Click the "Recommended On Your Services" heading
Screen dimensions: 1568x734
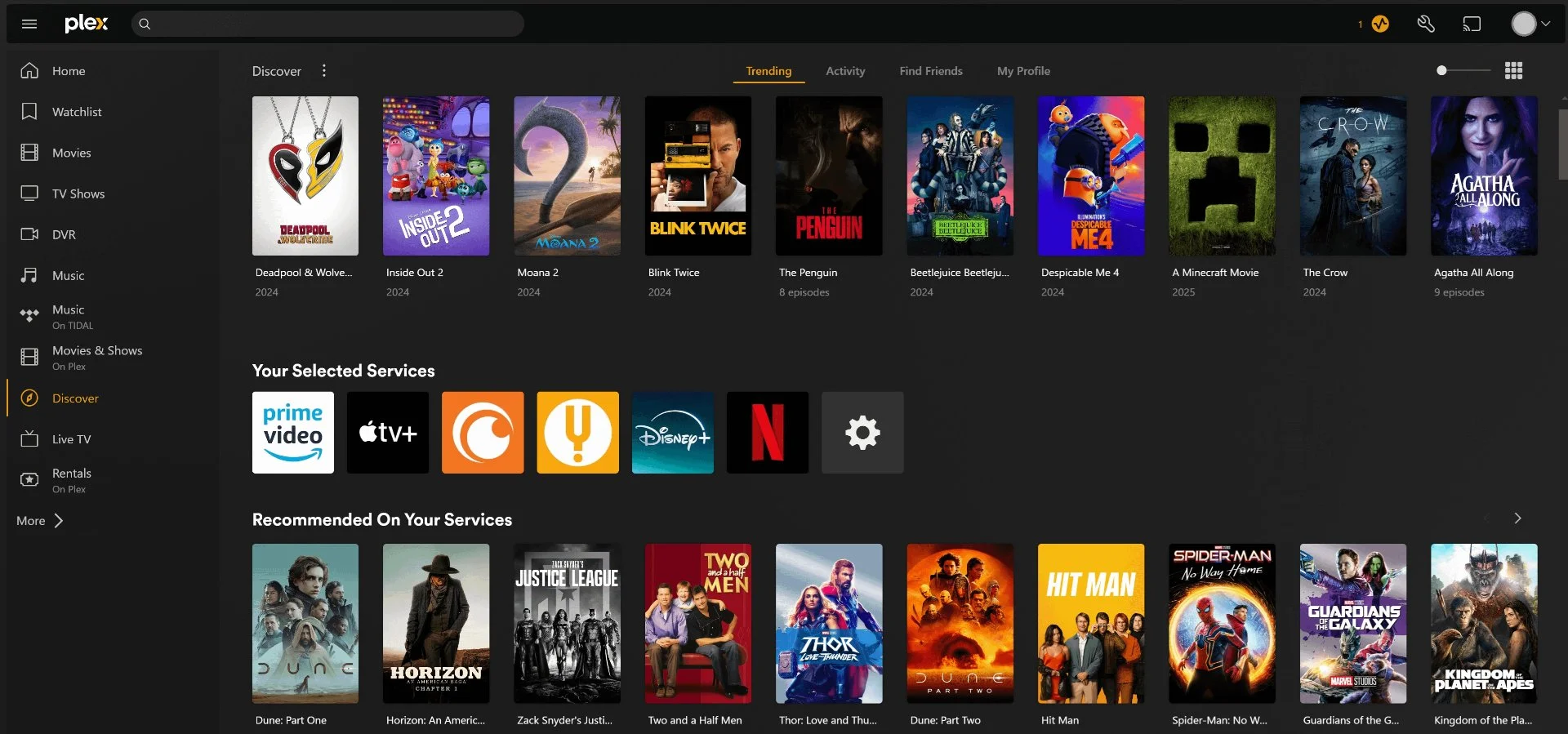pyautogui.click(x=382, y=519)
